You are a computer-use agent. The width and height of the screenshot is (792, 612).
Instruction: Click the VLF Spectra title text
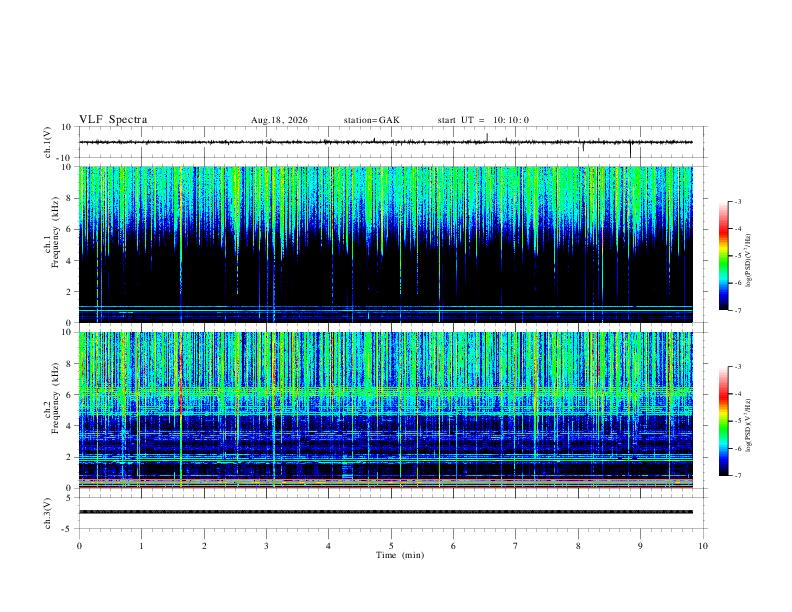tap(113, 120)
